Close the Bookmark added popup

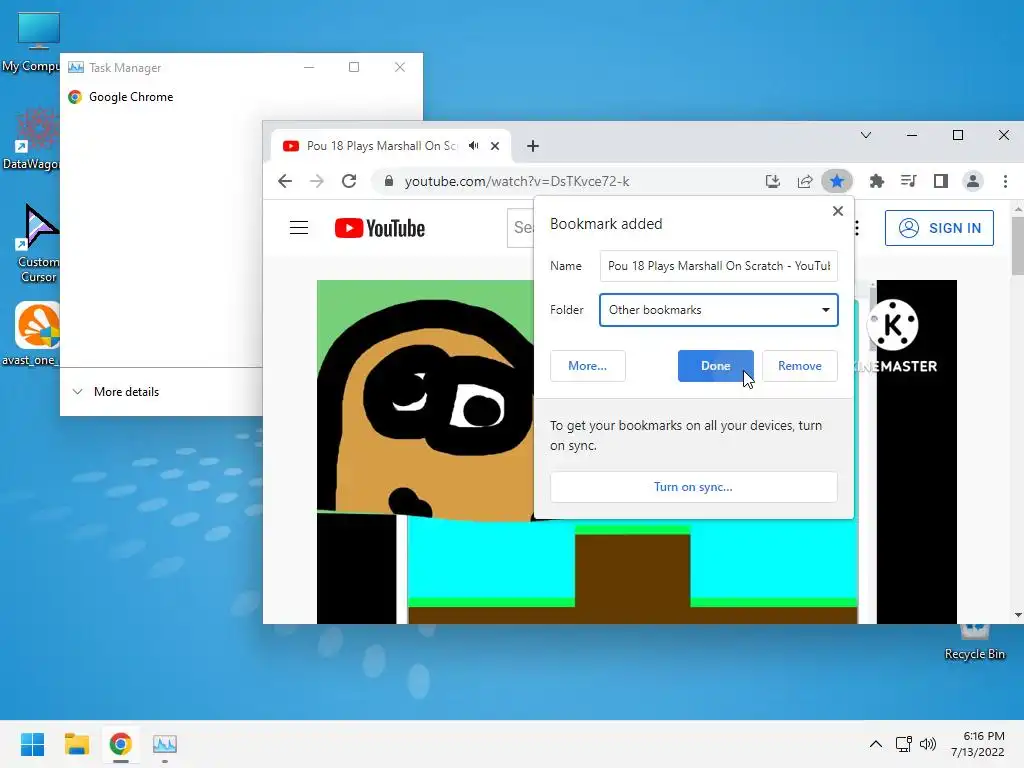pos(838,211)
